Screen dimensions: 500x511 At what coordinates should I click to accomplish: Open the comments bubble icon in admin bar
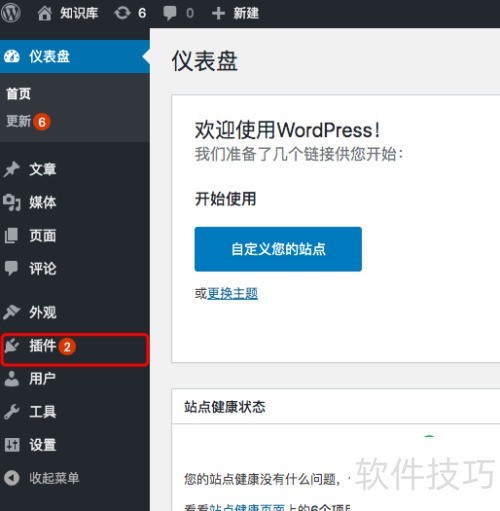click(x=170, y=13)
